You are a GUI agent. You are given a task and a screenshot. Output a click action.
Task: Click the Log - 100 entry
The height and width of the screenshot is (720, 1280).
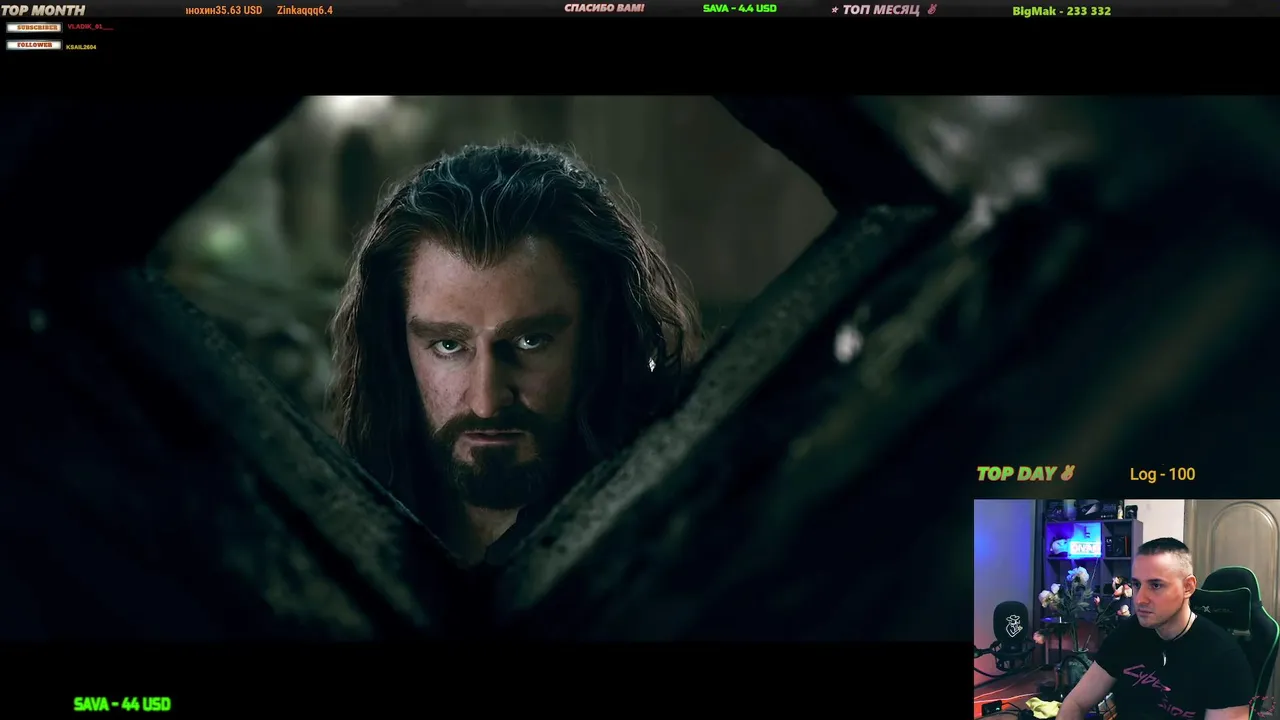pyautogui.click(x=1162, y=474)
